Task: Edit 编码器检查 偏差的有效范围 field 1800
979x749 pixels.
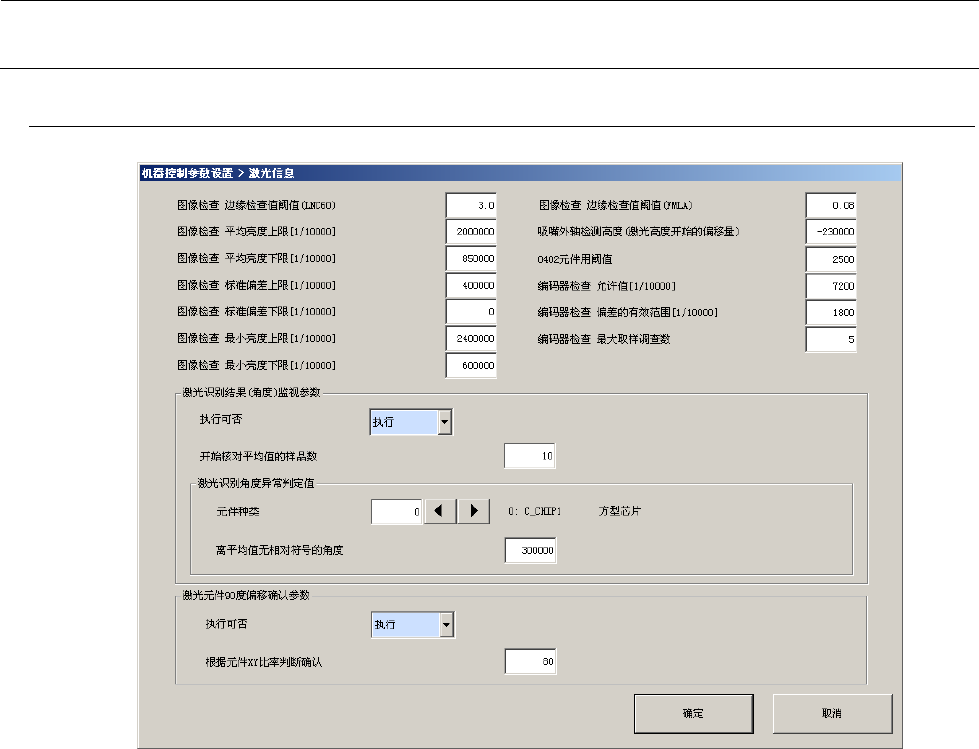Action: click(831, 312)
